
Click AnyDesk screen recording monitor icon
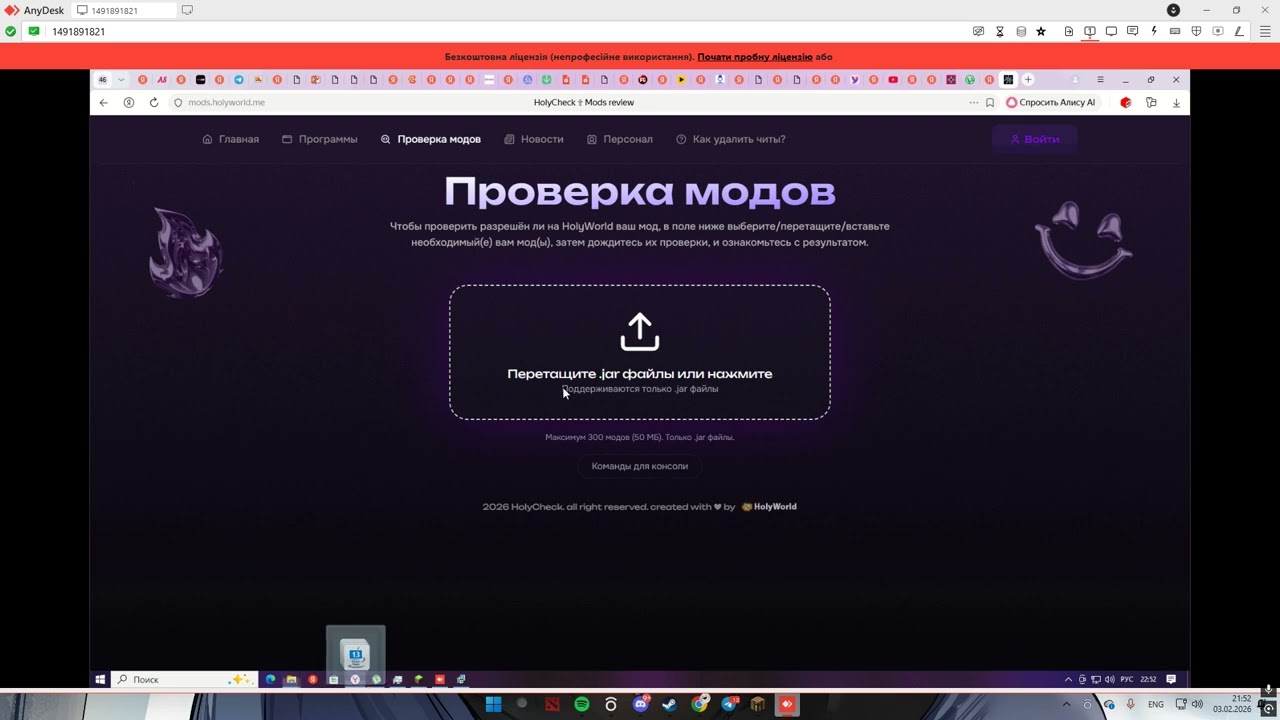(1218, 31)
